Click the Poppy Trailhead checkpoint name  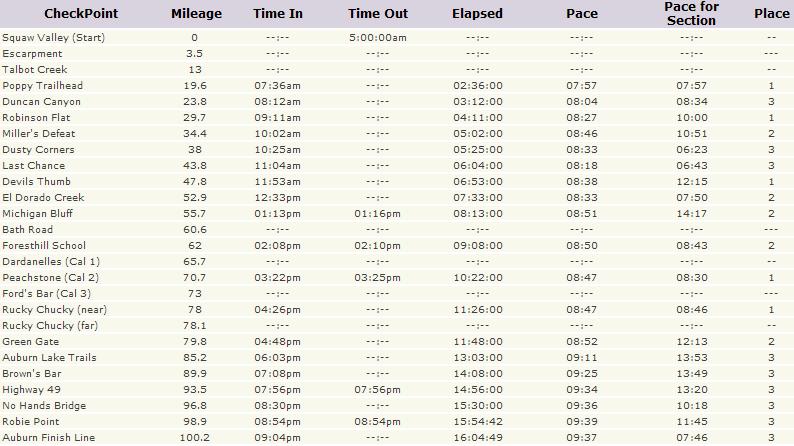[42, 86]
